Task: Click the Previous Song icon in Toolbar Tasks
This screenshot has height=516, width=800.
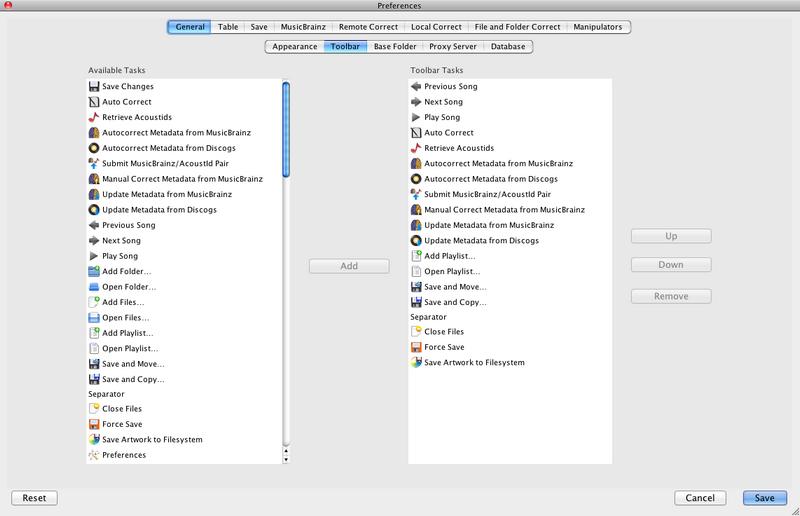Action: tap(416, 86)
